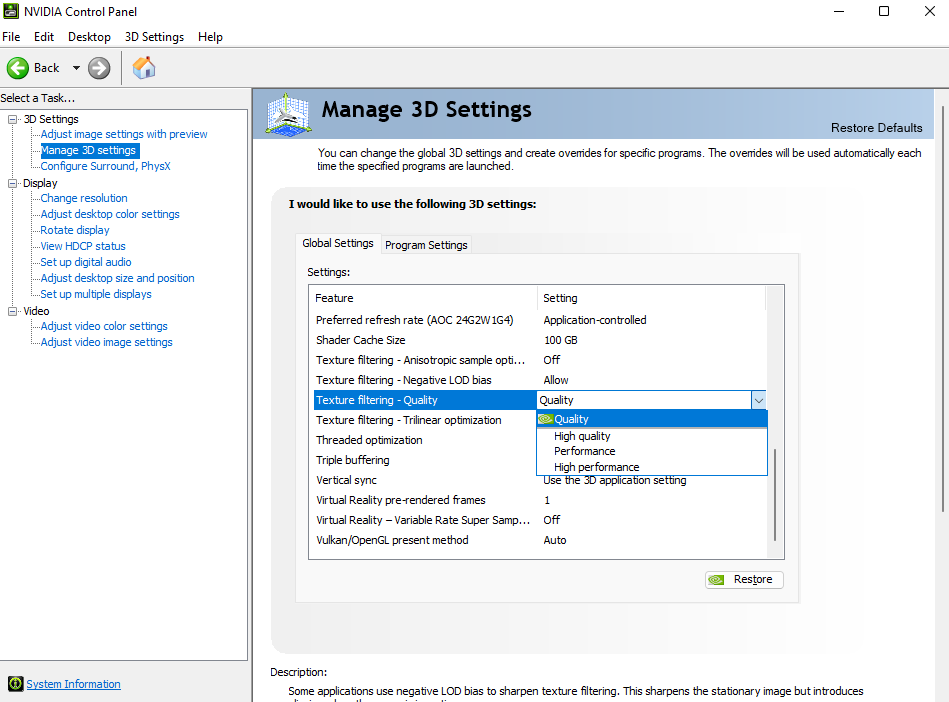Select Virtual Reality pre-rendered frames row
949x702 pixels.
540,500
